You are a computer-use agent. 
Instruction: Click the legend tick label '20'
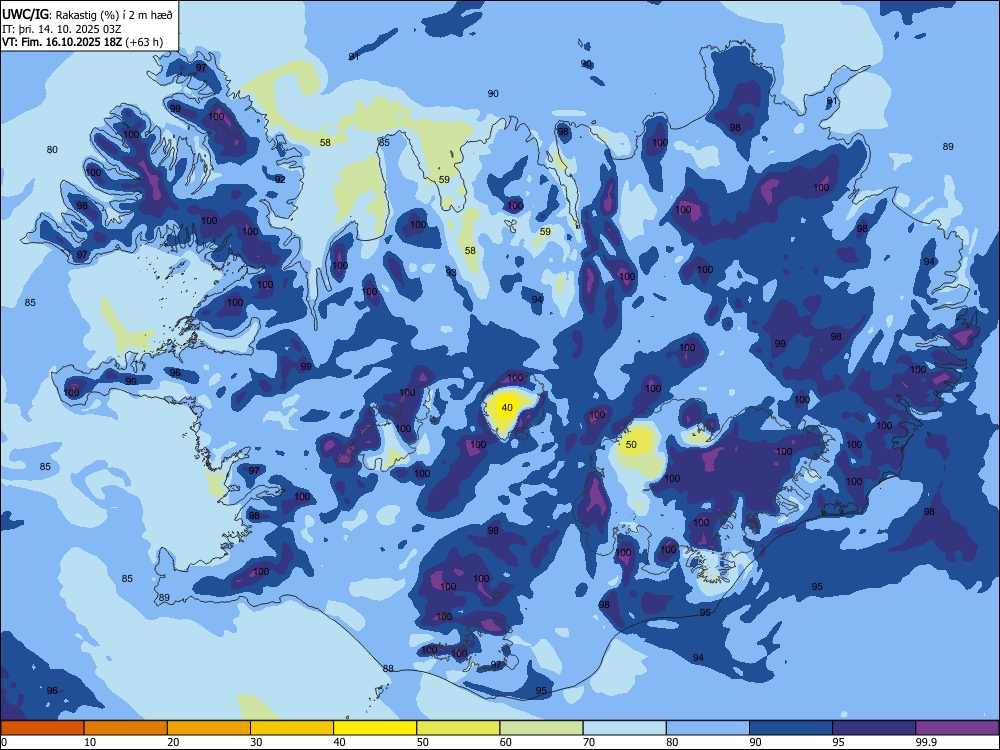[173, 742]
